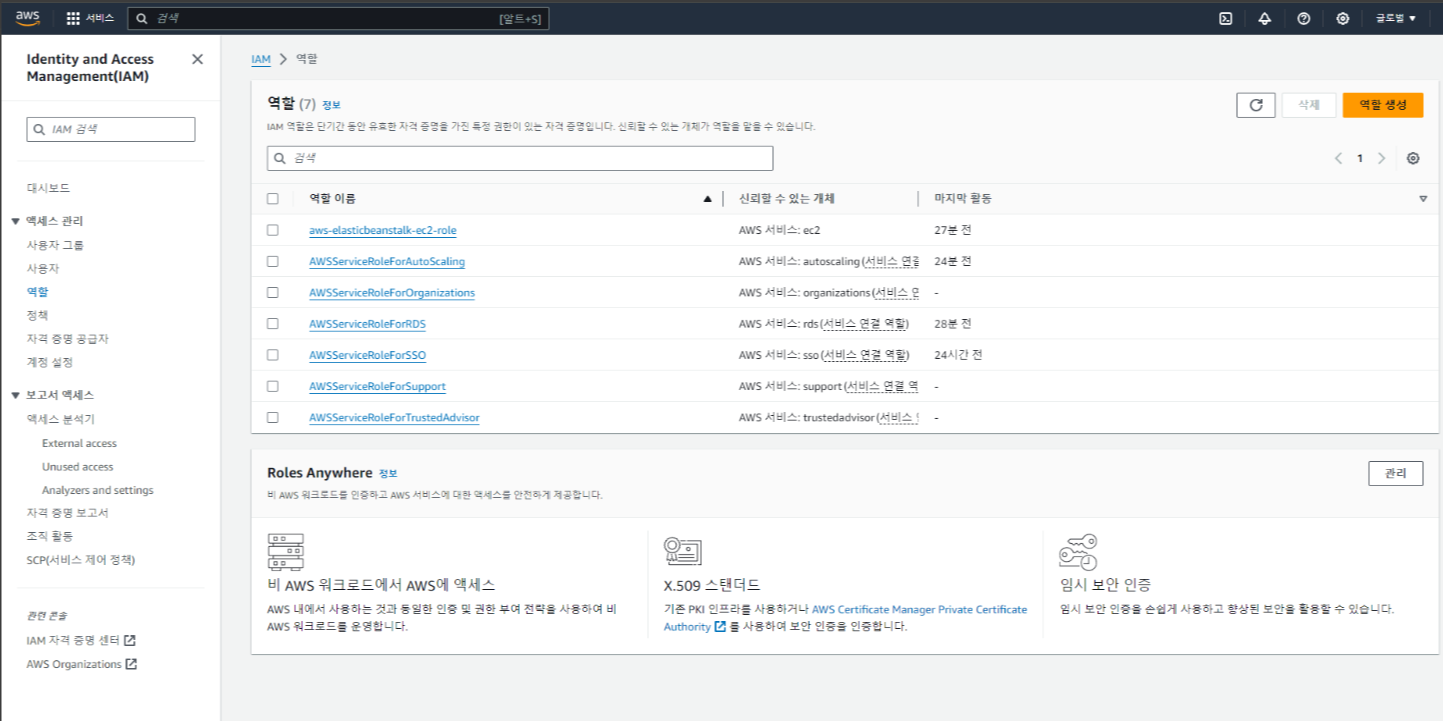Viewport: 1443px width, 721px height.
Task: Open 대시보드 in the sidebar
Action: click(x=48, y=188)
